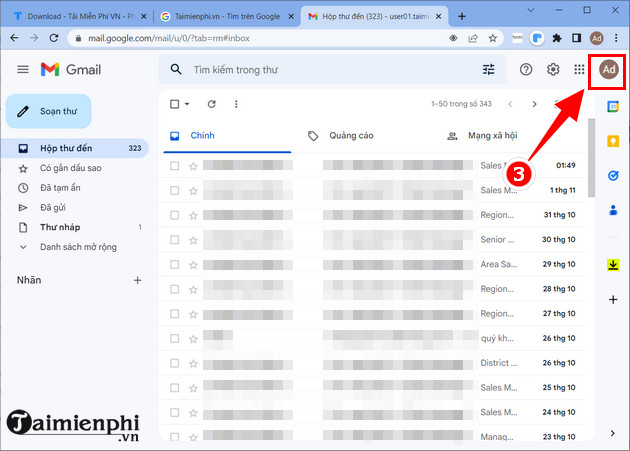630x451 pixels.
Task: Select the email dated 1 thg 11
Action: 174,190
